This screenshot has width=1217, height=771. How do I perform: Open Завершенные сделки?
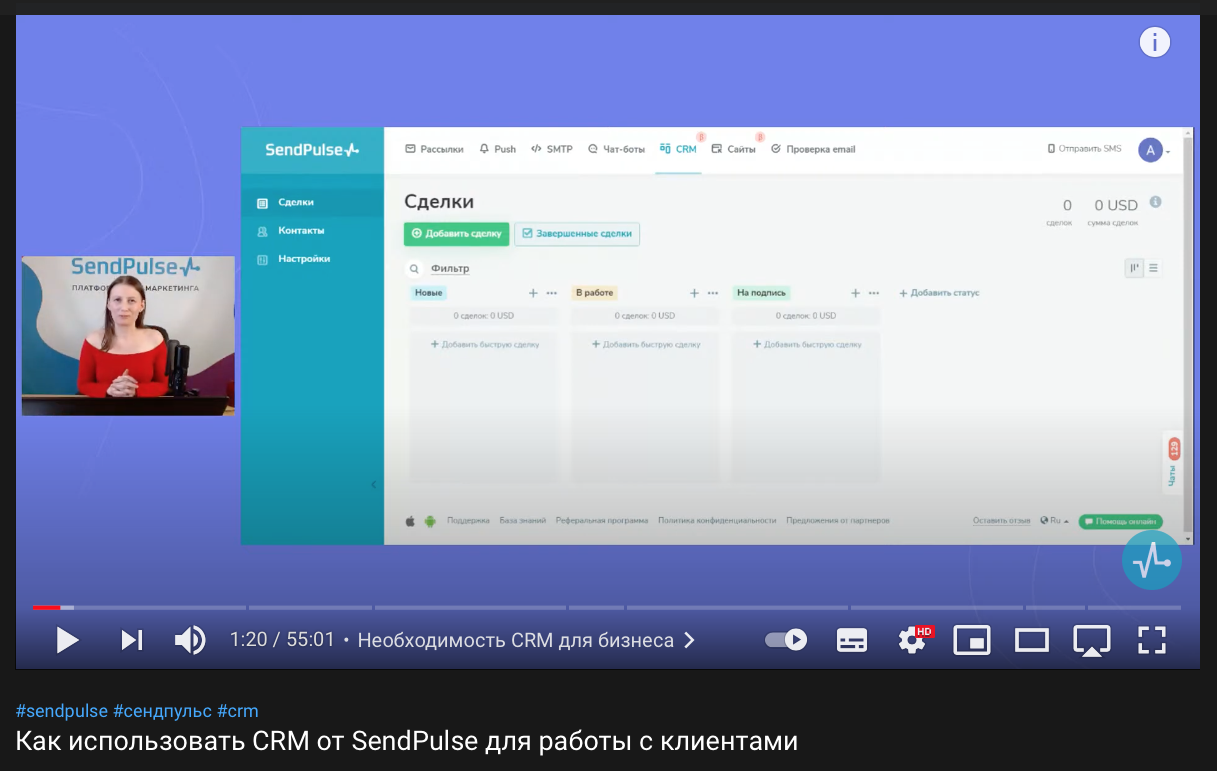point(577,234)
